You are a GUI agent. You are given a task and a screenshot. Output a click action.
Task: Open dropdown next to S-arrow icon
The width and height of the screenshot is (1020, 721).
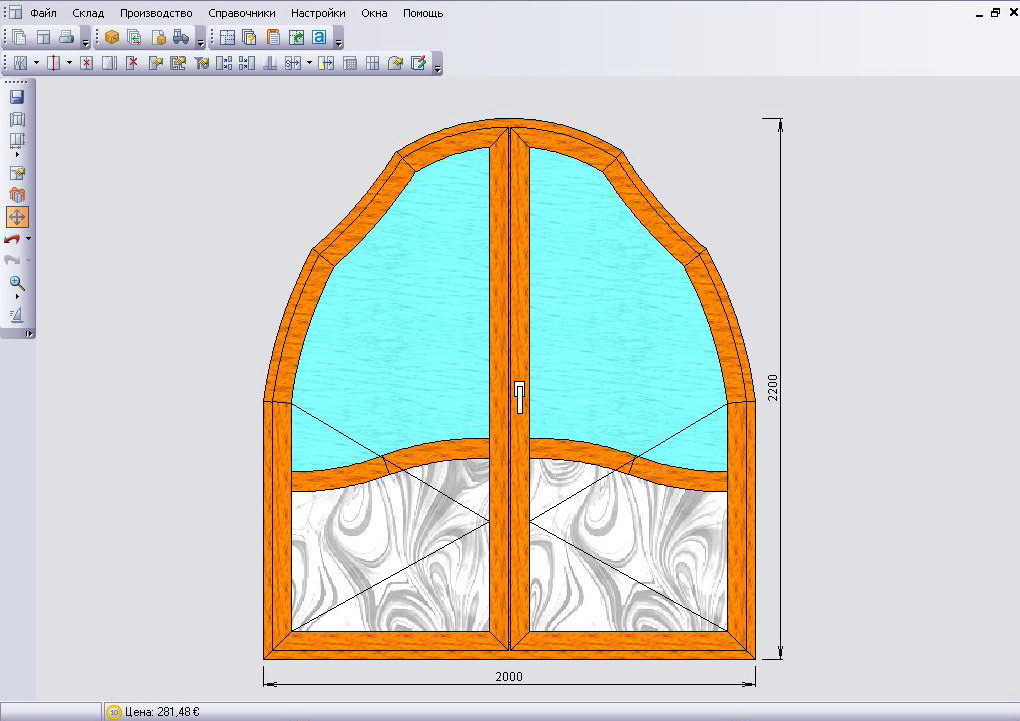309,62
